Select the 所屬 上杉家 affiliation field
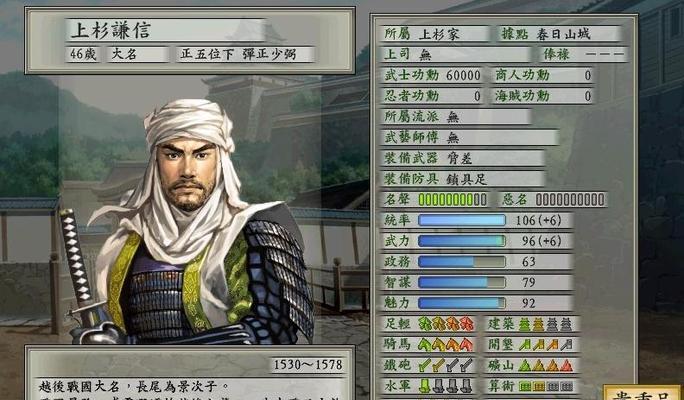Screen dimensions: 684x400 435,34
